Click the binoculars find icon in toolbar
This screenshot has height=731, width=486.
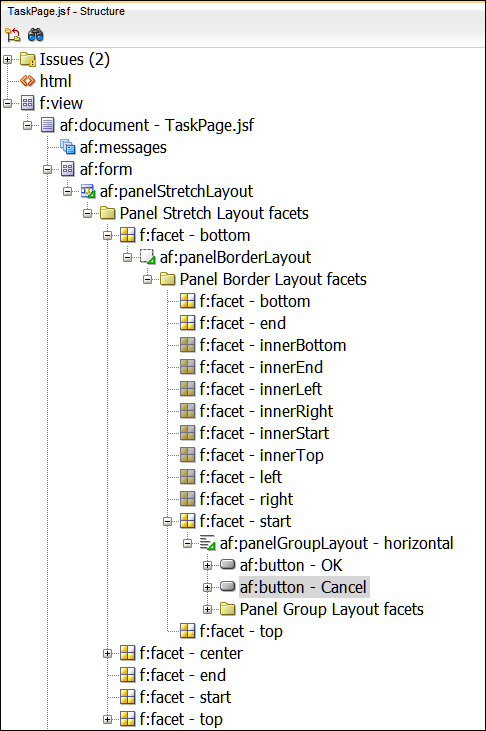click(x=35, y=34)
